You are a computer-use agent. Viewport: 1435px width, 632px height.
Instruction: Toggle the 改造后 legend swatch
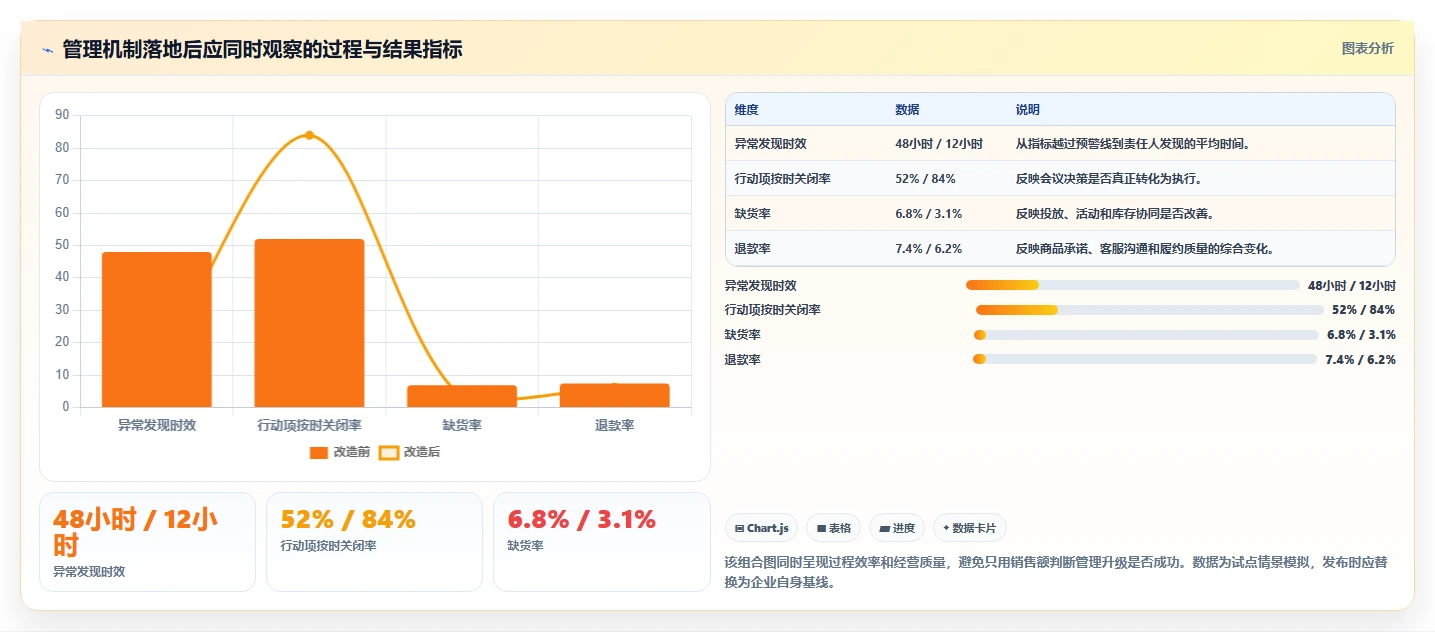(389, 453)
